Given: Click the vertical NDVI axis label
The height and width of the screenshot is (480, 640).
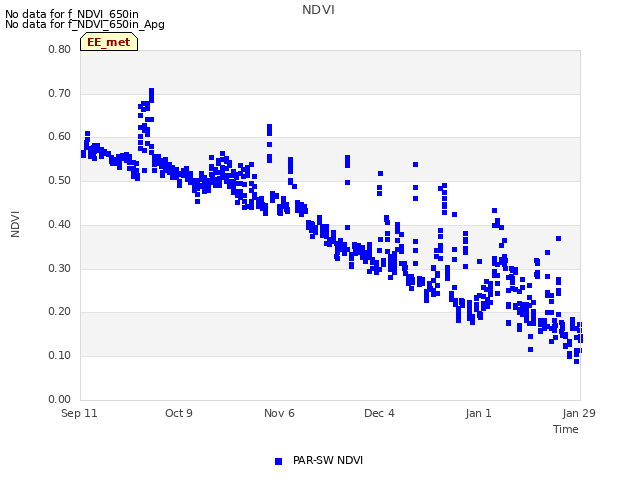Looking at the screenshot, I should [15, 224].
